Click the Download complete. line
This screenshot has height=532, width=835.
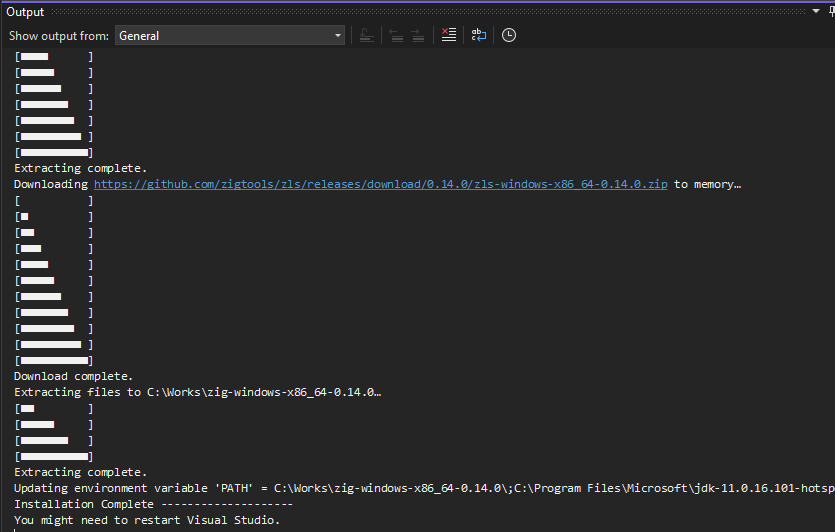pyautogui.click(x=73, y=376)
